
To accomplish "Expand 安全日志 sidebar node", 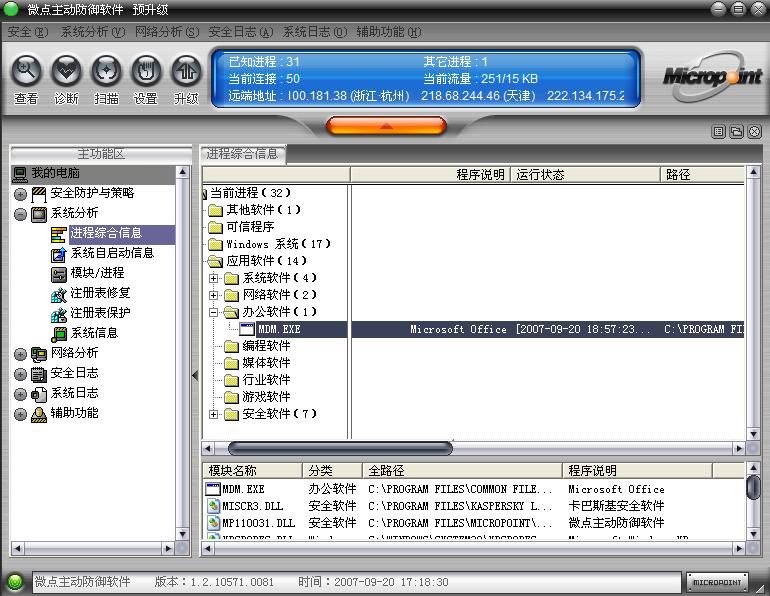I will pos(21,374).
